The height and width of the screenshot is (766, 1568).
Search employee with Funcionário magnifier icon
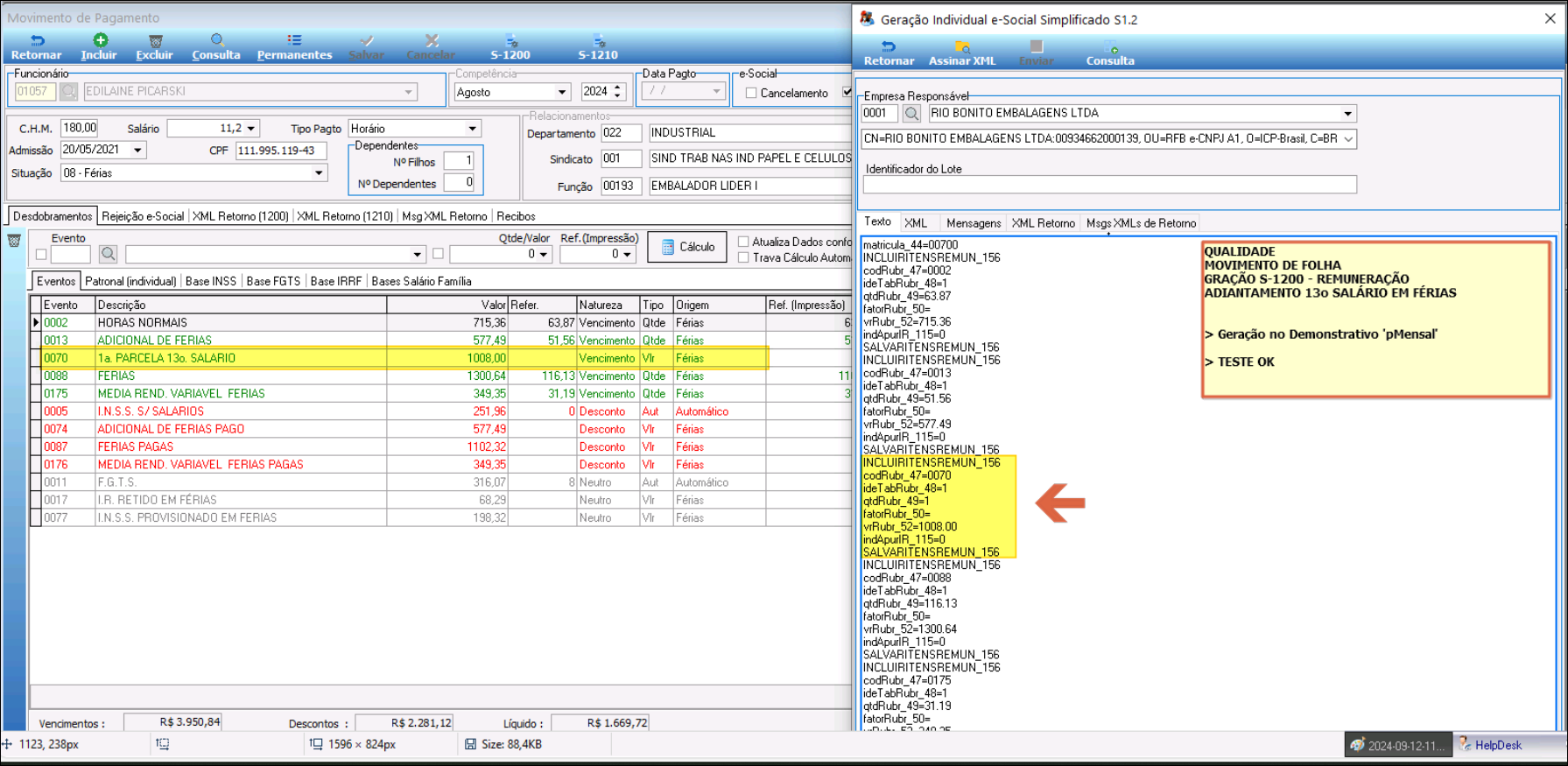pyautogui.click(x=68, y=91)
